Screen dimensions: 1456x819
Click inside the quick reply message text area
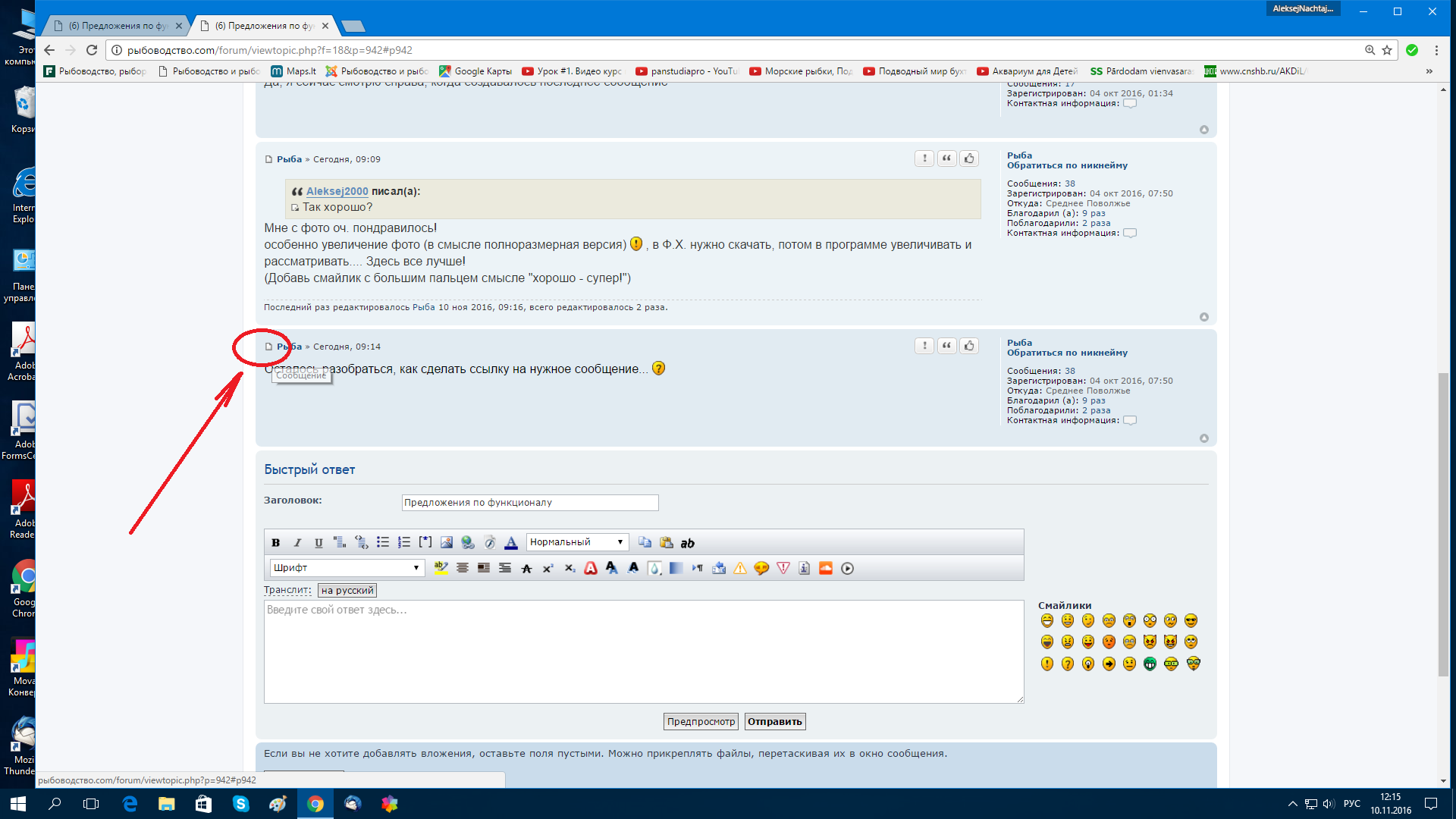644,651
